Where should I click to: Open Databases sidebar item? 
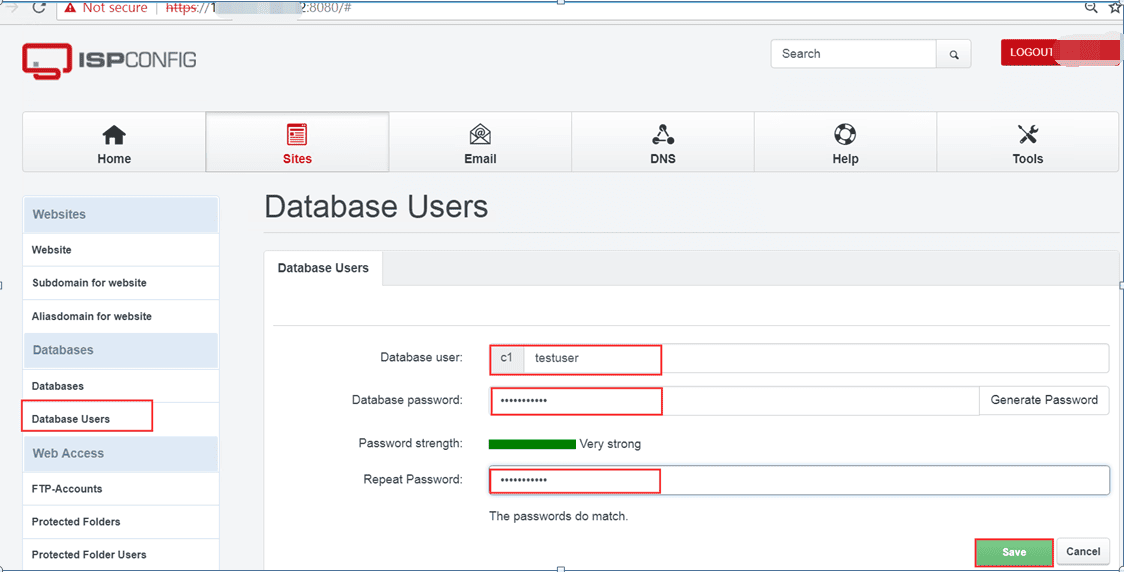pos(120,386)
